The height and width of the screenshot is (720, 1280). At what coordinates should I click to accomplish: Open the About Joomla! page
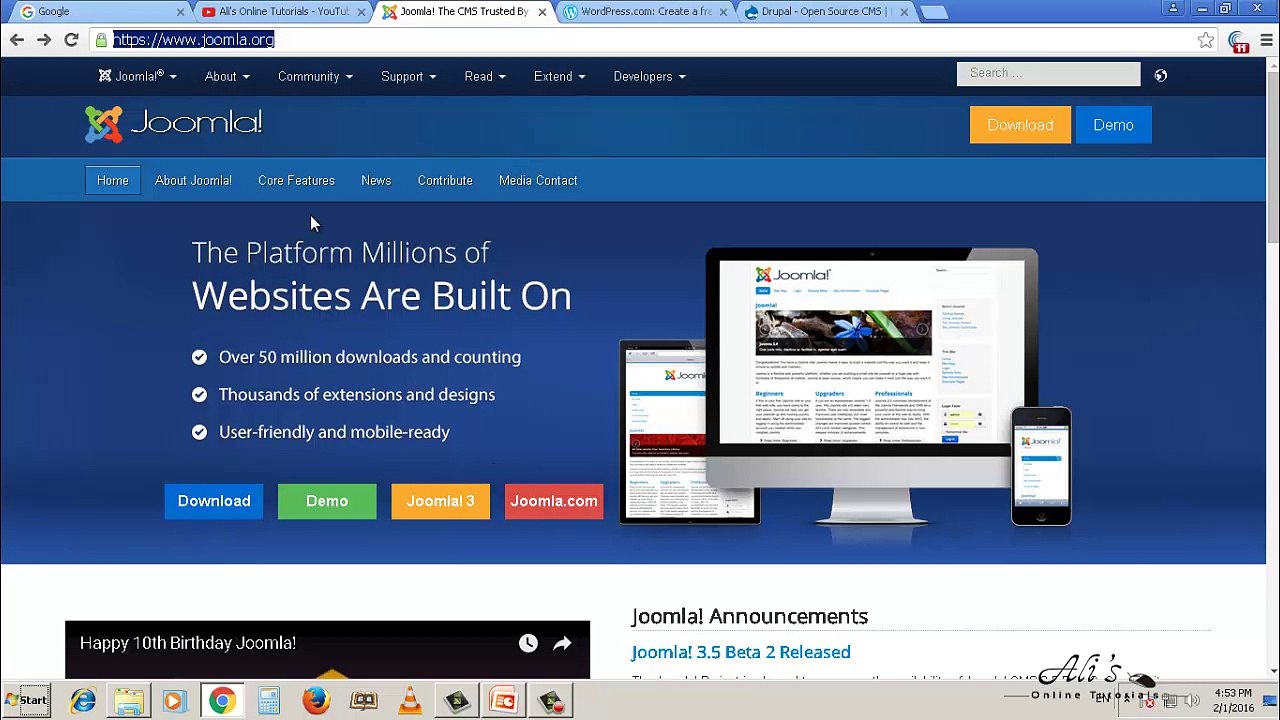[x=193, y=180]
